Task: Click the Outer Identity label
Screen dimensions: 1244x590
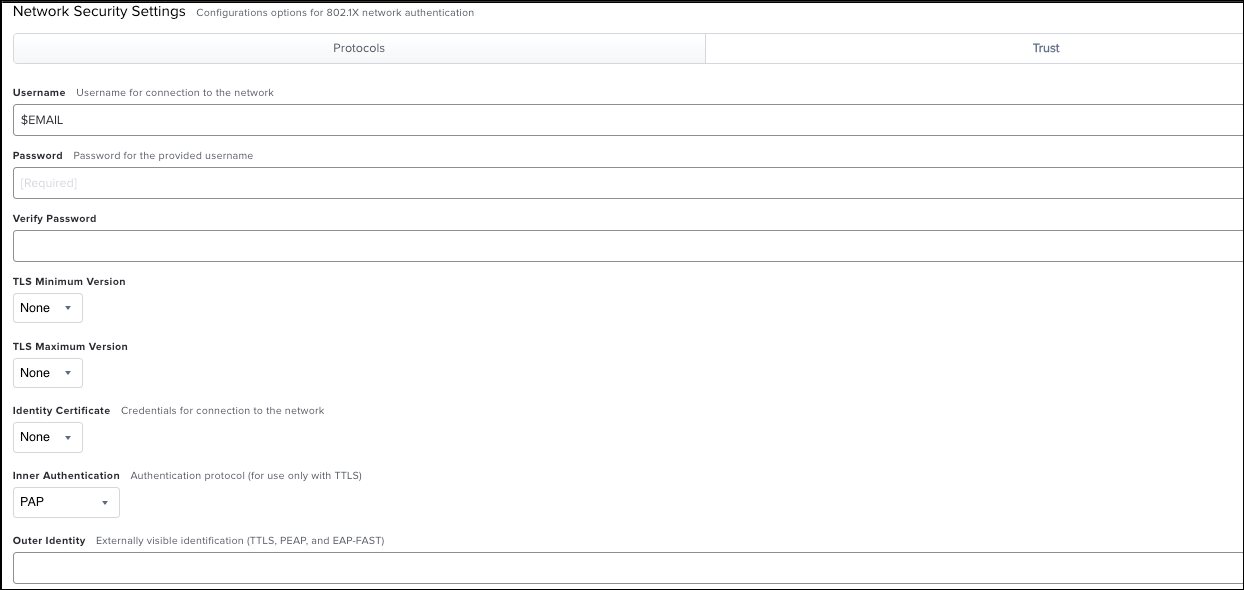Action: click(49, 541)
